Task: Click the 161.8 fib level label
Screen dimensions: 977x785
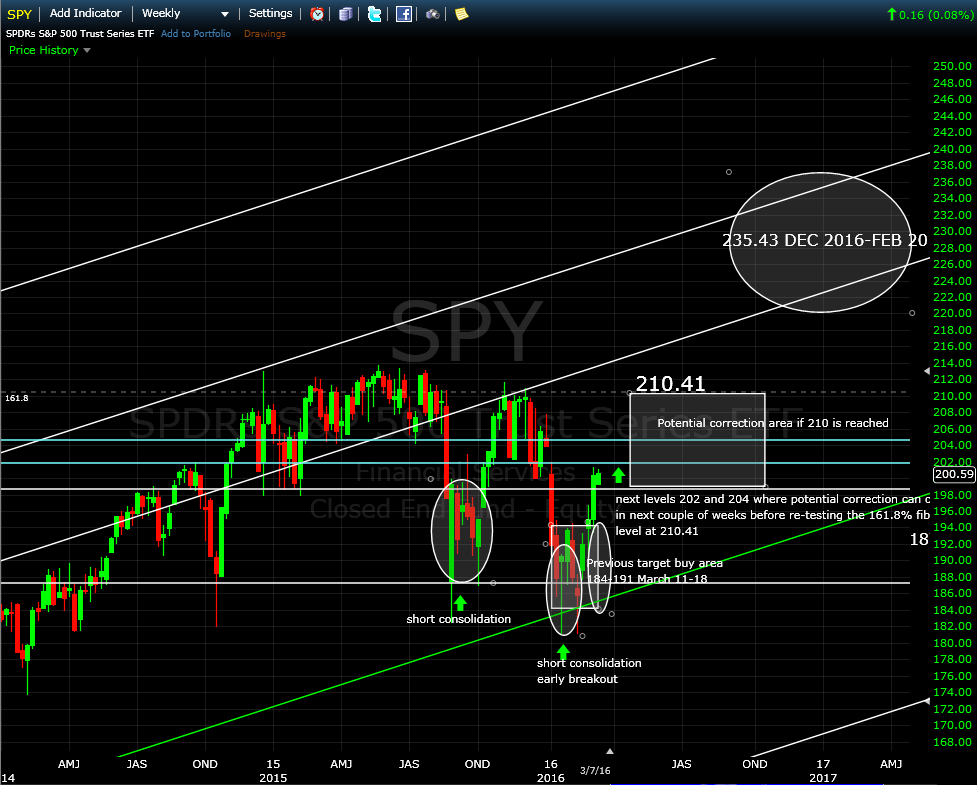Action: 17,397
